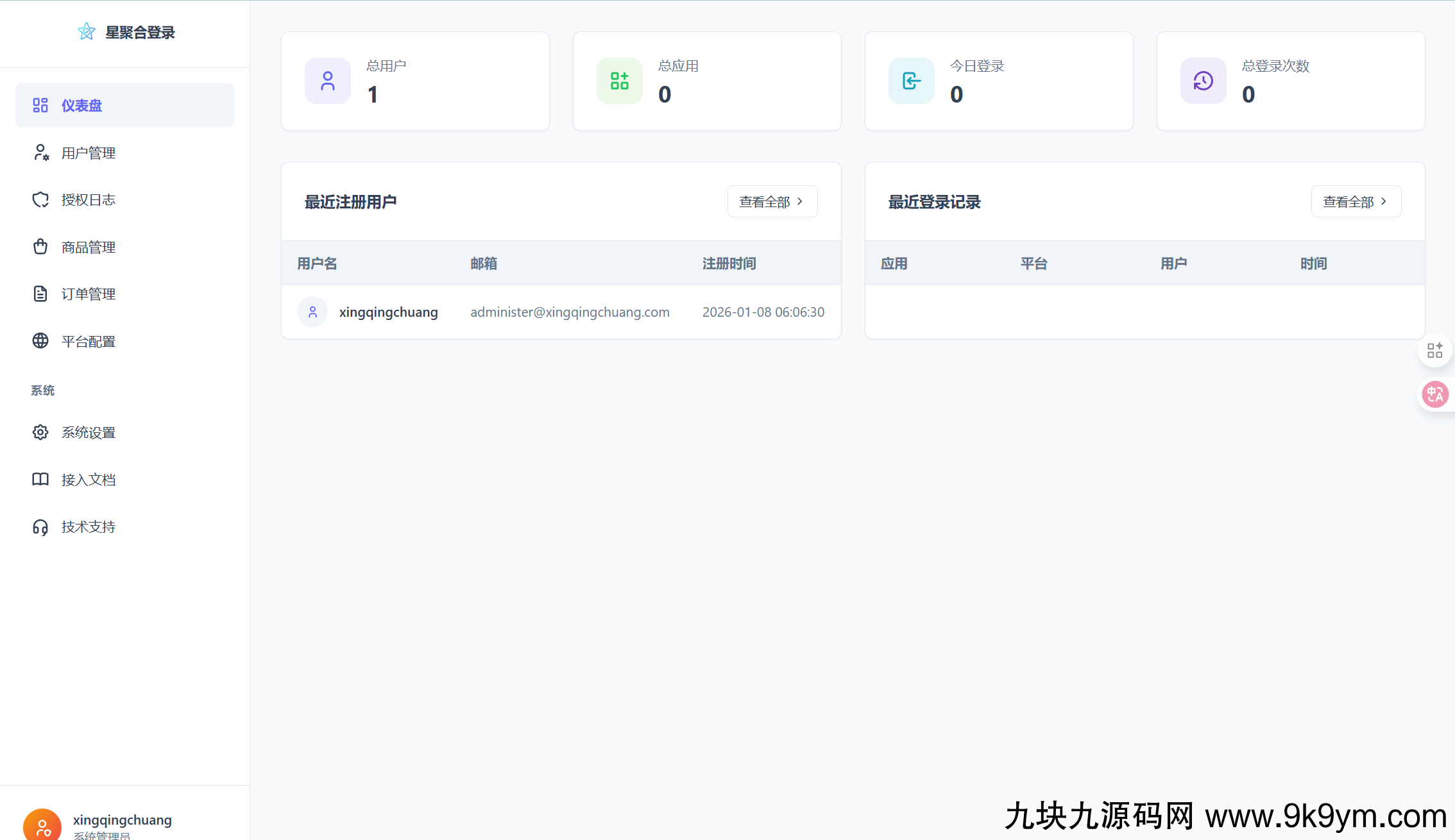Open the 订单管理 menu item
1455x840 pixels.
click(89, 294)
